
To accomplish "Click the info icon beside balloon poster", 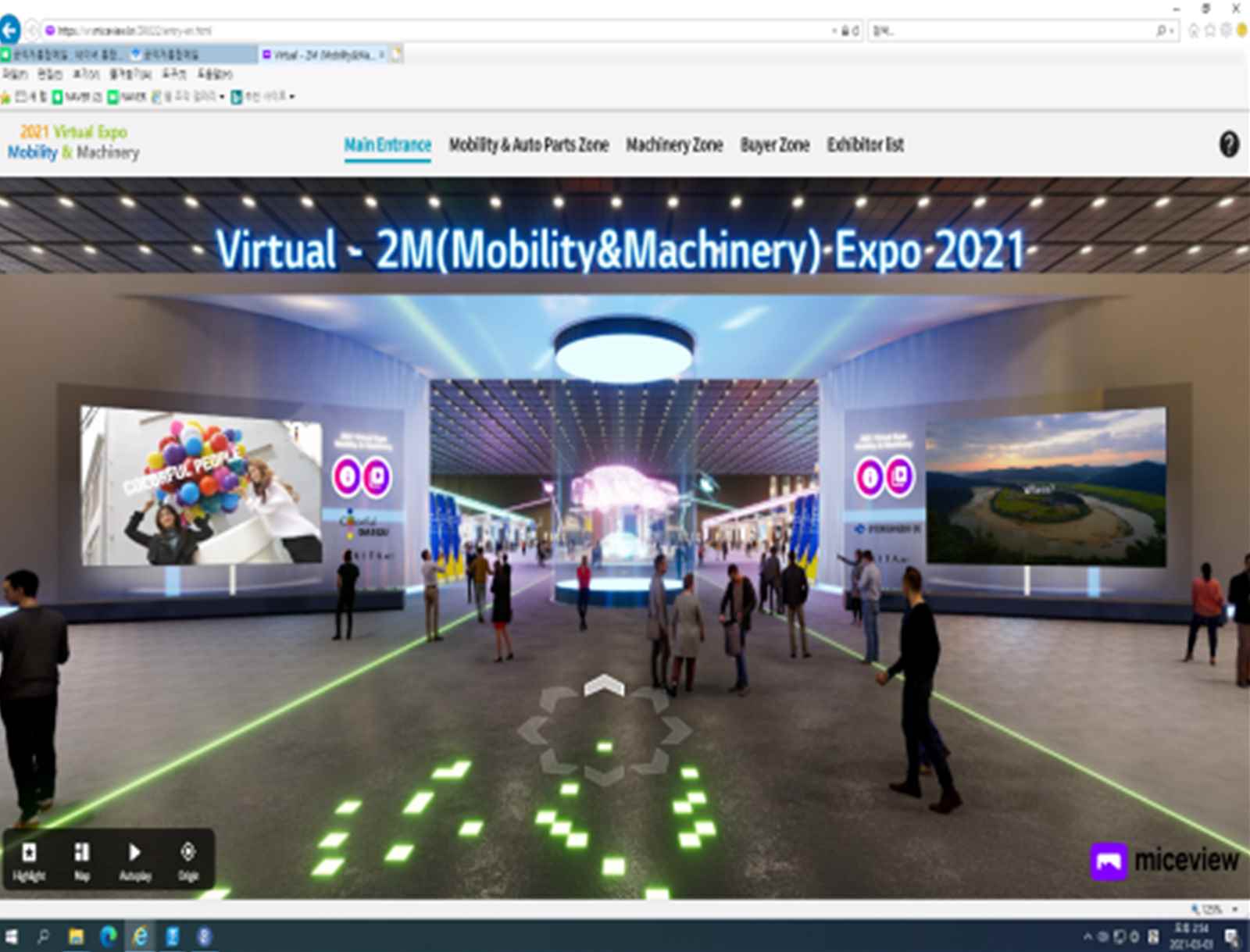I will tap(347, 476).
